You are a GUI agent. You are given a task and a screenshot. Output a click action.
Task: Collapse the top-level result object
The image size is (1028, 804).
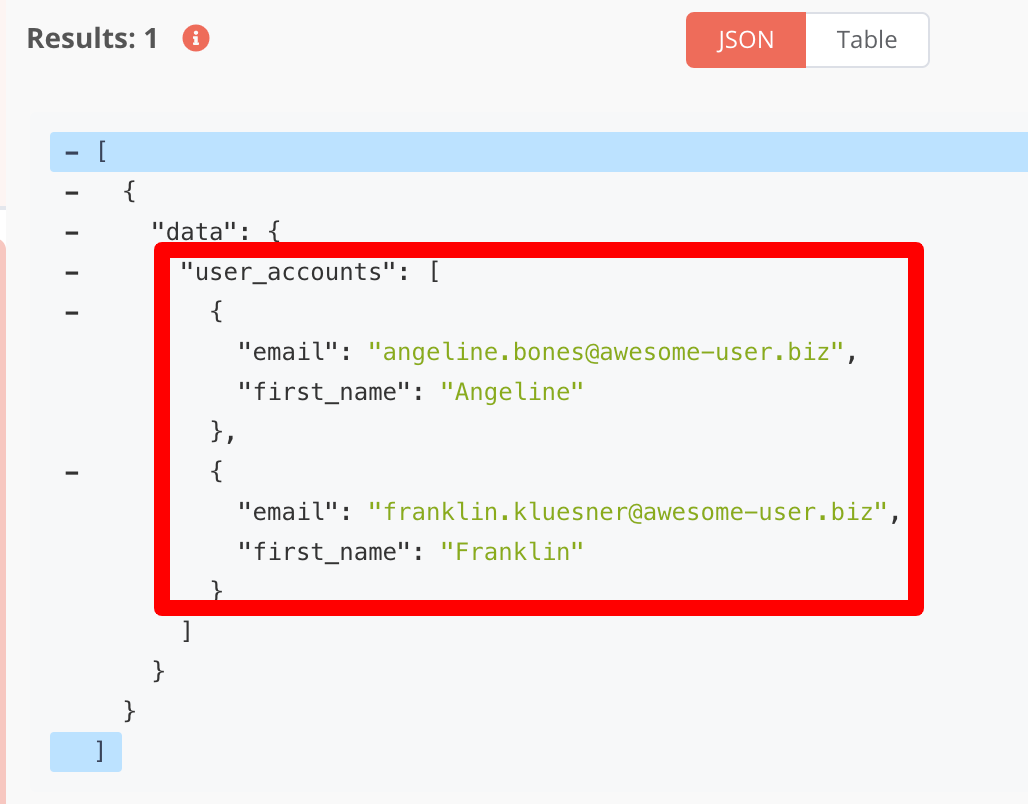(x=71, y=192)
